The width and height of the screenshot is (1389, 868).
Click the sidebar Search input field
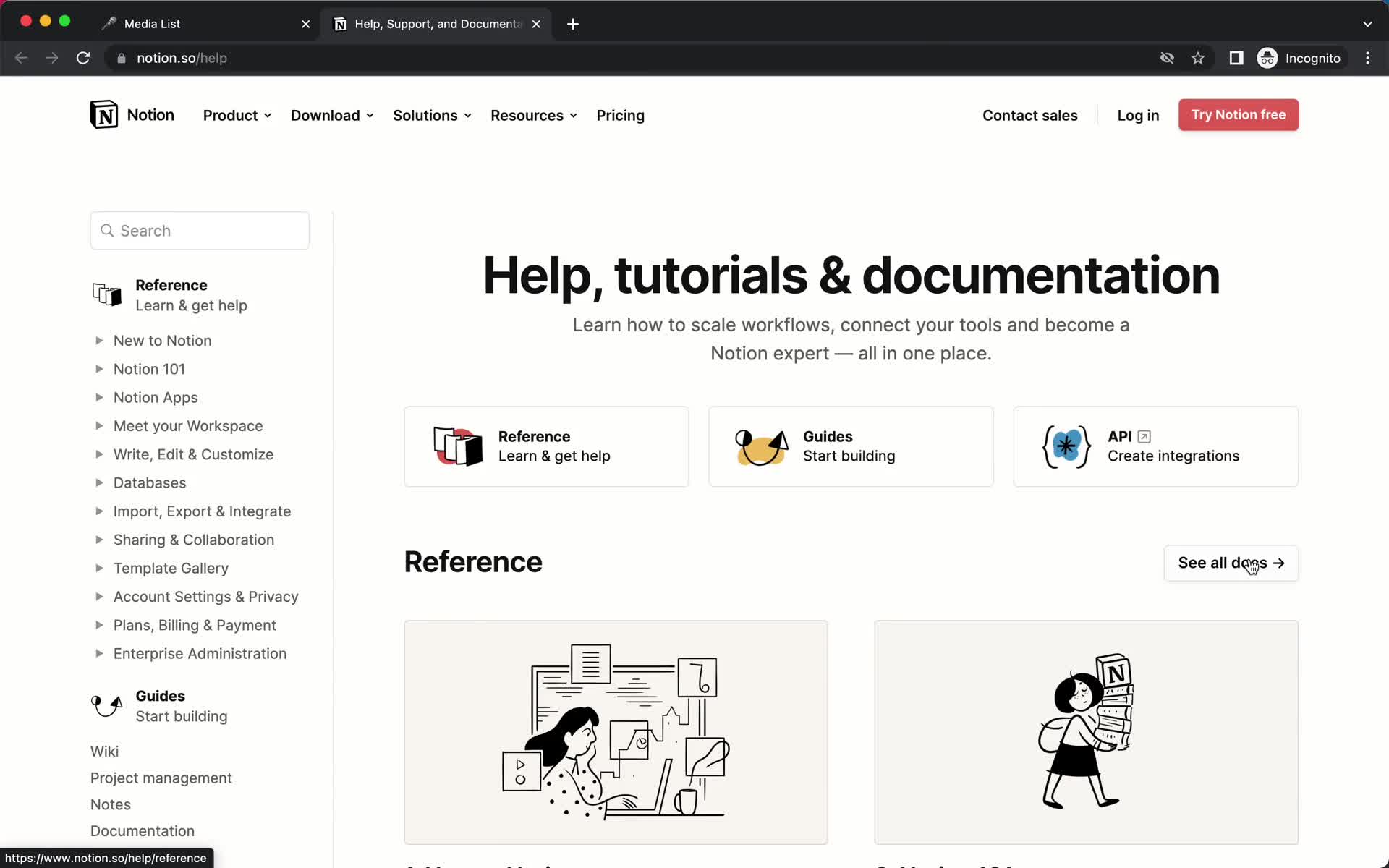(x=200, y=231)
